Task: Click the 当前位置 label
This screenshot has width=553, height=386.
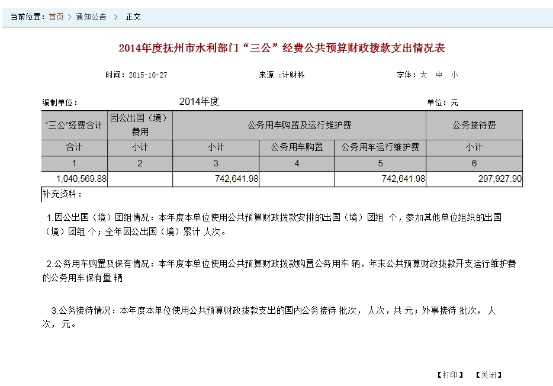Action: coord(28,17)
